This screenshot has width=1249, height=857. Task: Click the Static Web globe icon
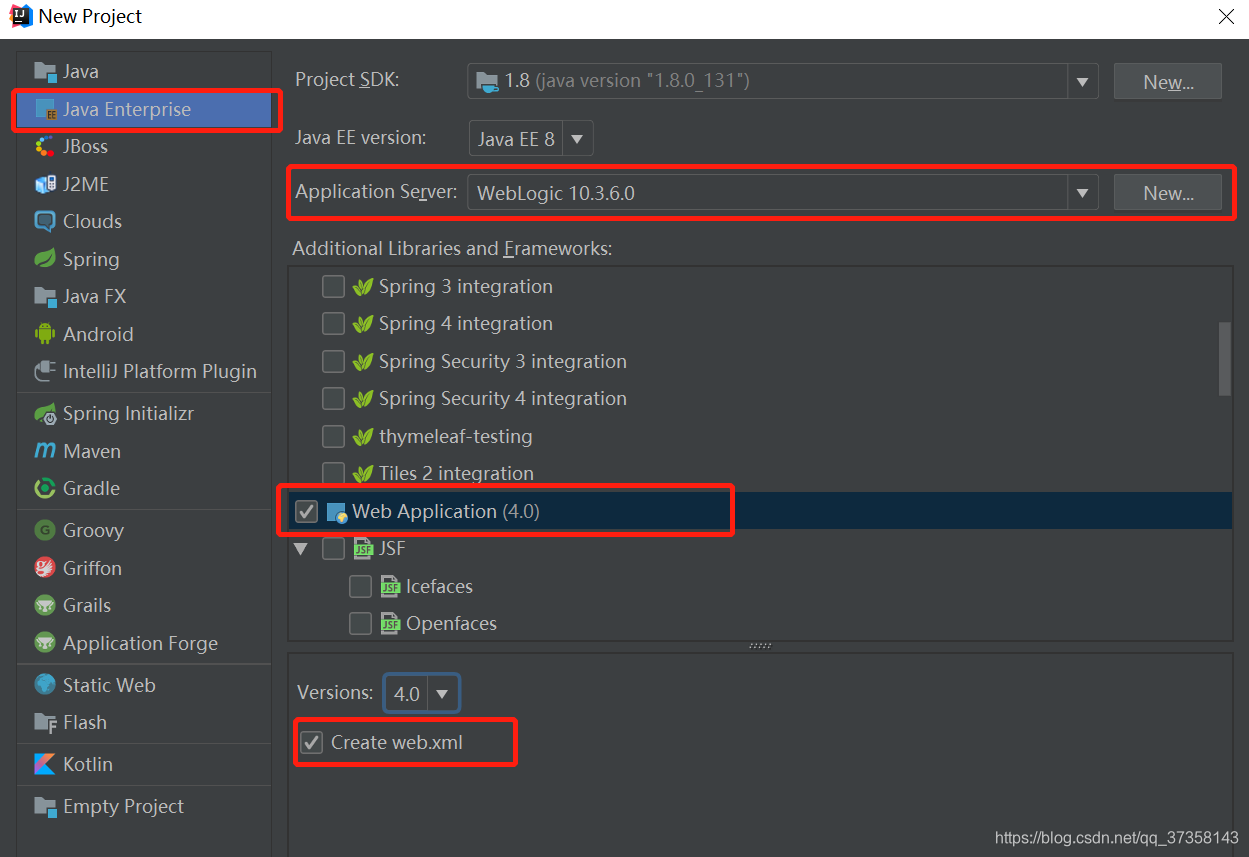tap(45, 685)
